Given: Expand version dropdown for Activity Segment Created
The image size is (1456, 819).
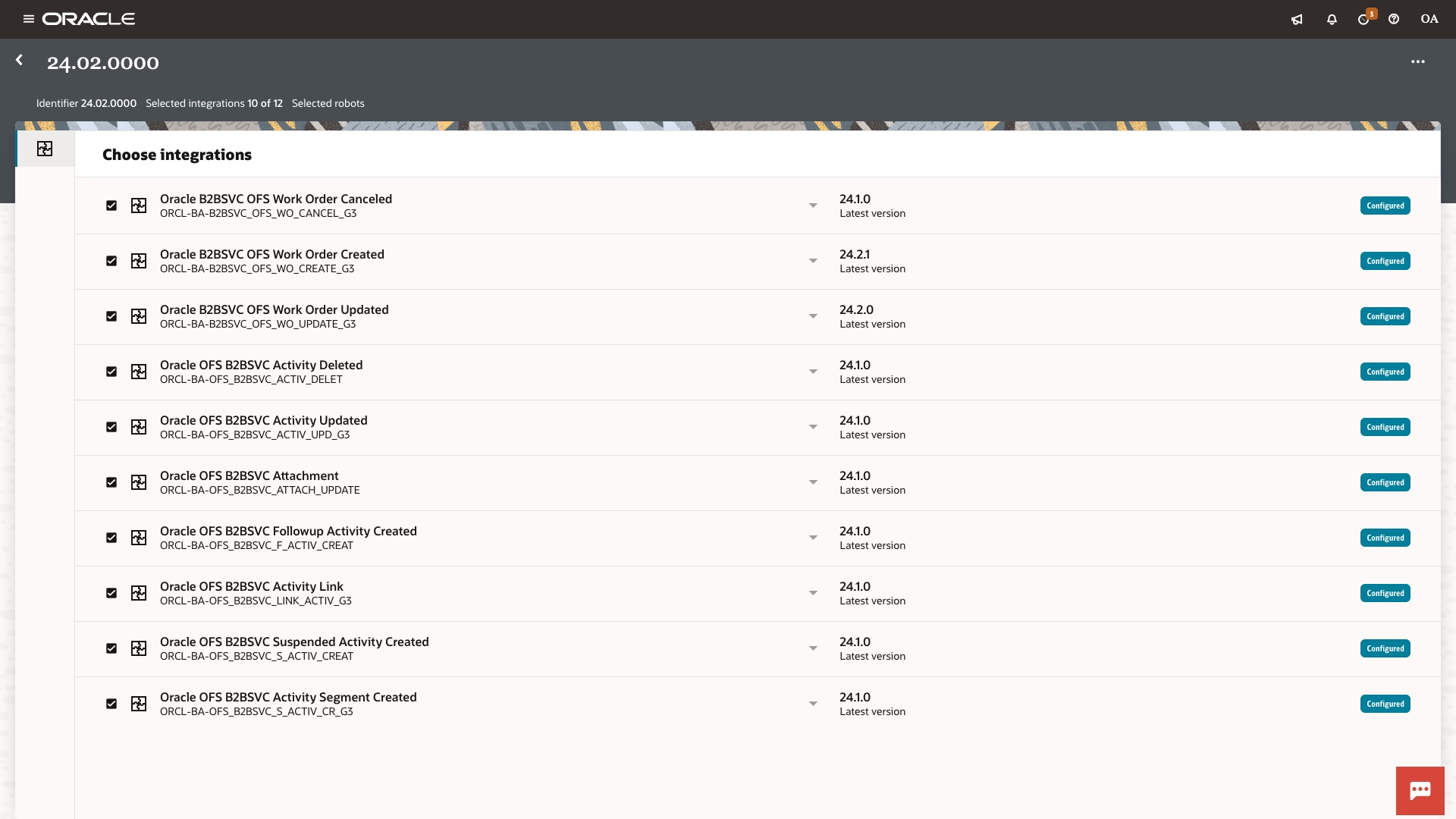Looking at the screenshot, I should 813,704.
